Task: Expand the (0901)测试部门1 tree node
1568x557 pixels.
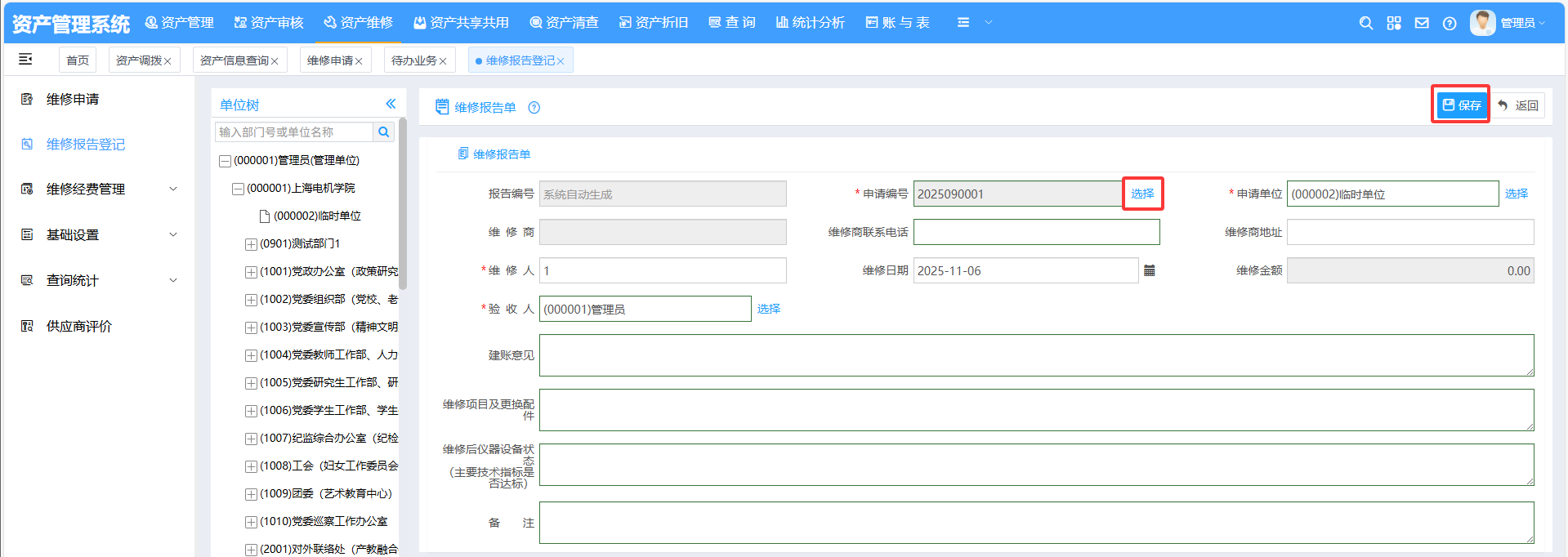Action: (251, 244)
